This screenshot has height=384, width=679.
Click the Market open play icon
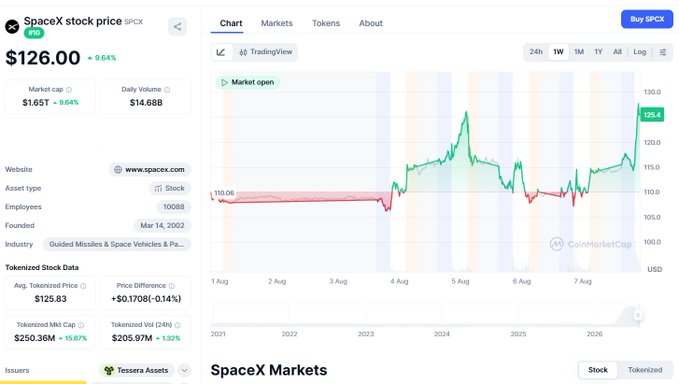pos(224,82)
